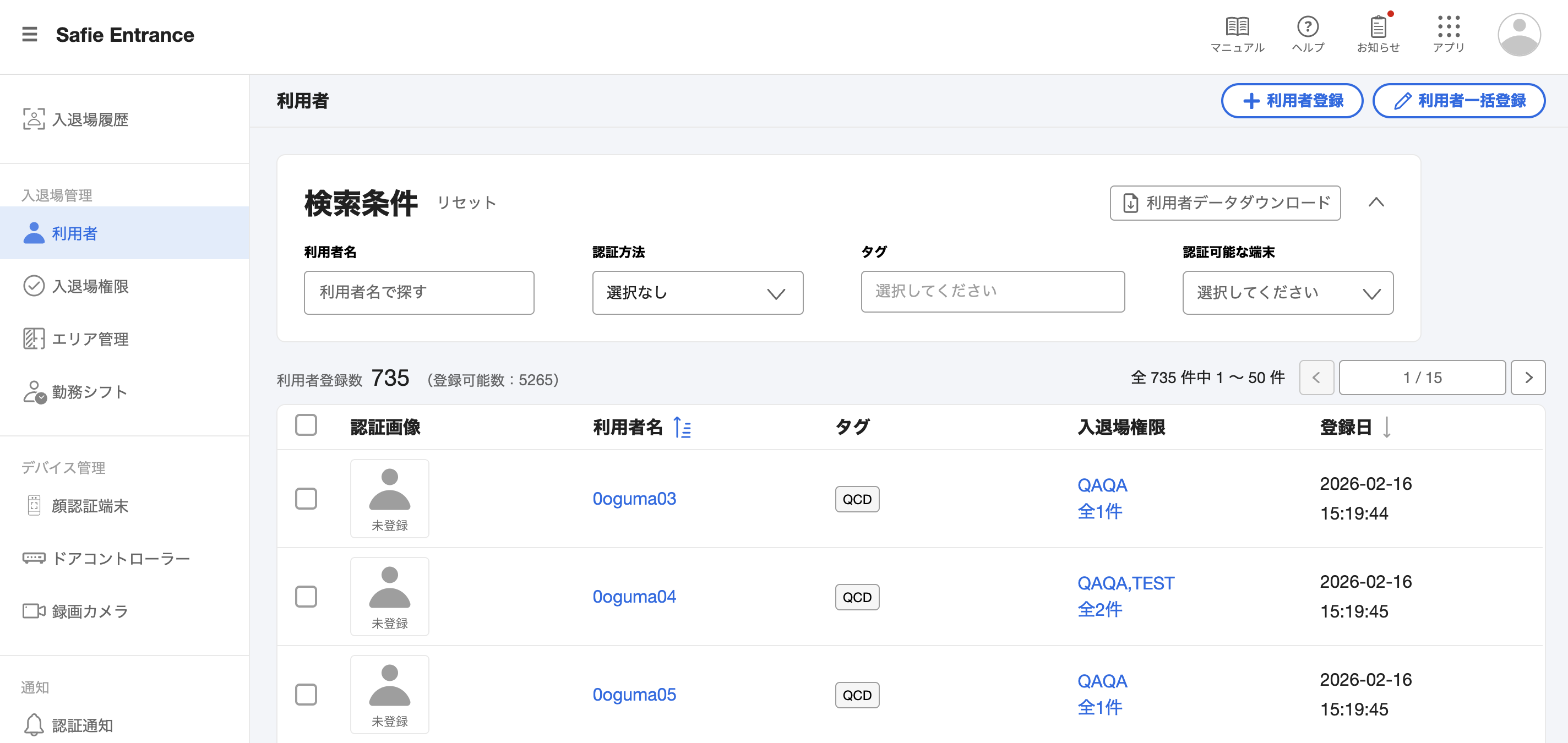Open 入退場権限 in the sidebar

tap(124, 286)
